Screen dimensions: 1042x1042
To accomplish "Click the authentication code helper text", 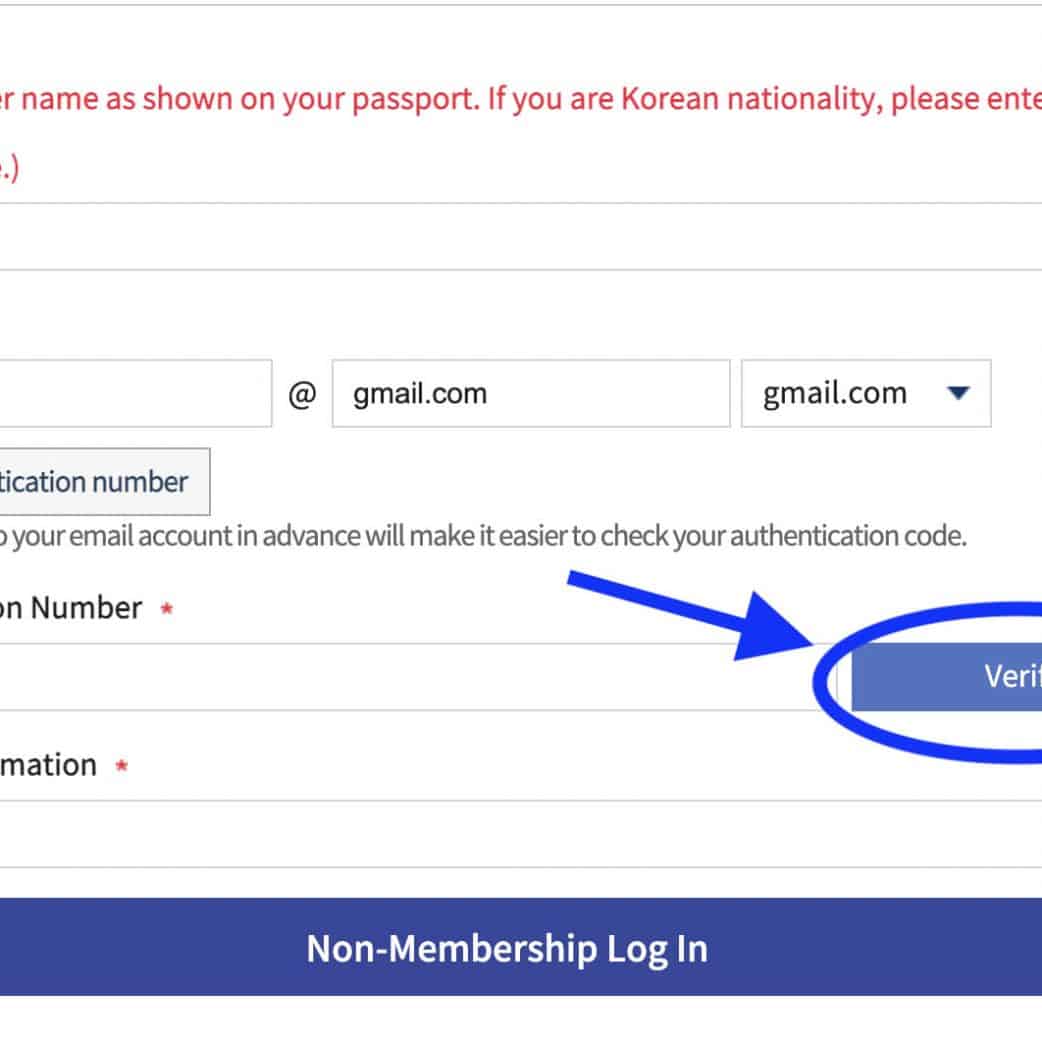I will 480,536.
